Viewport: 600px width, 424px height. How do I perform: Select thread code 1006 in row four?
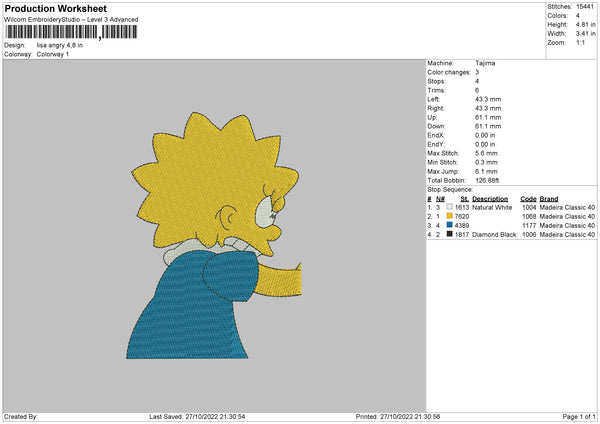[529, 235]
